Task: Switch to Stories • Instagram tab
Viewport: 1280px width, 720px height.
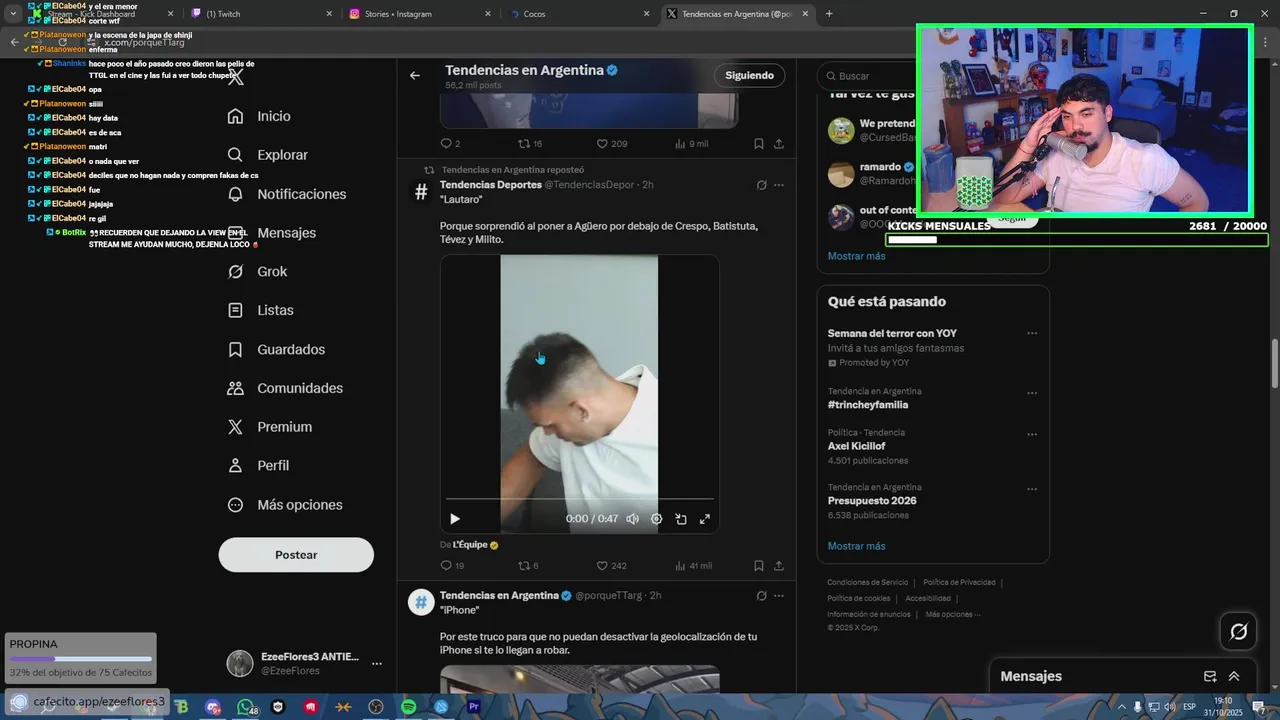Action: 420,14
